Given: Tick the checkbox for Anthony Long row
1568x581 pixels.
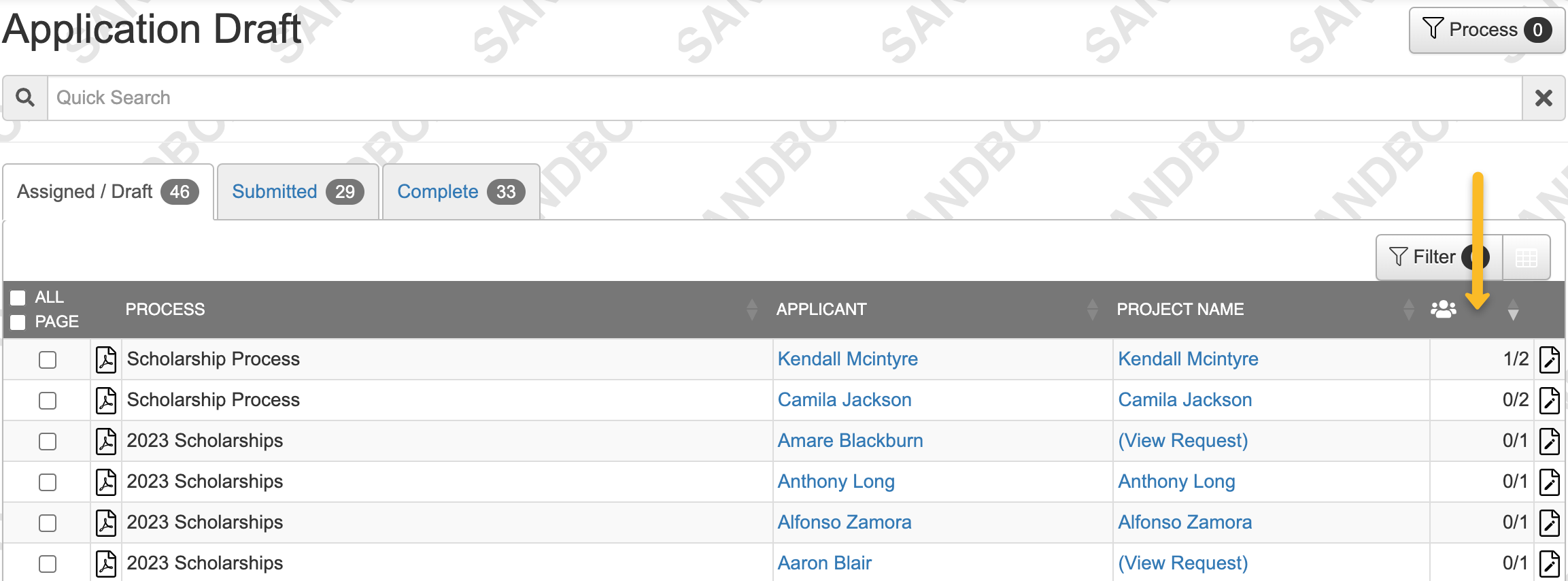Looking at the screenshot, I should point(48,482).
